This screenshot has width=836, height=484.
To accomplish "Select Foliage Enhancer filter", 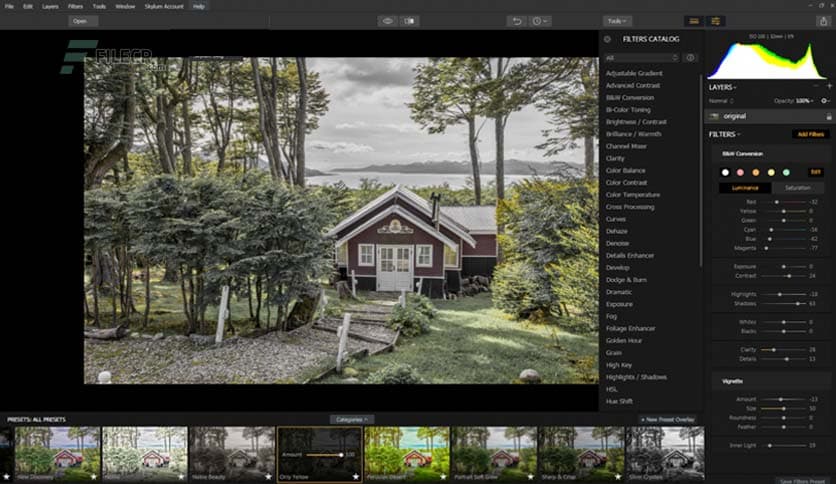I will 630,328.
